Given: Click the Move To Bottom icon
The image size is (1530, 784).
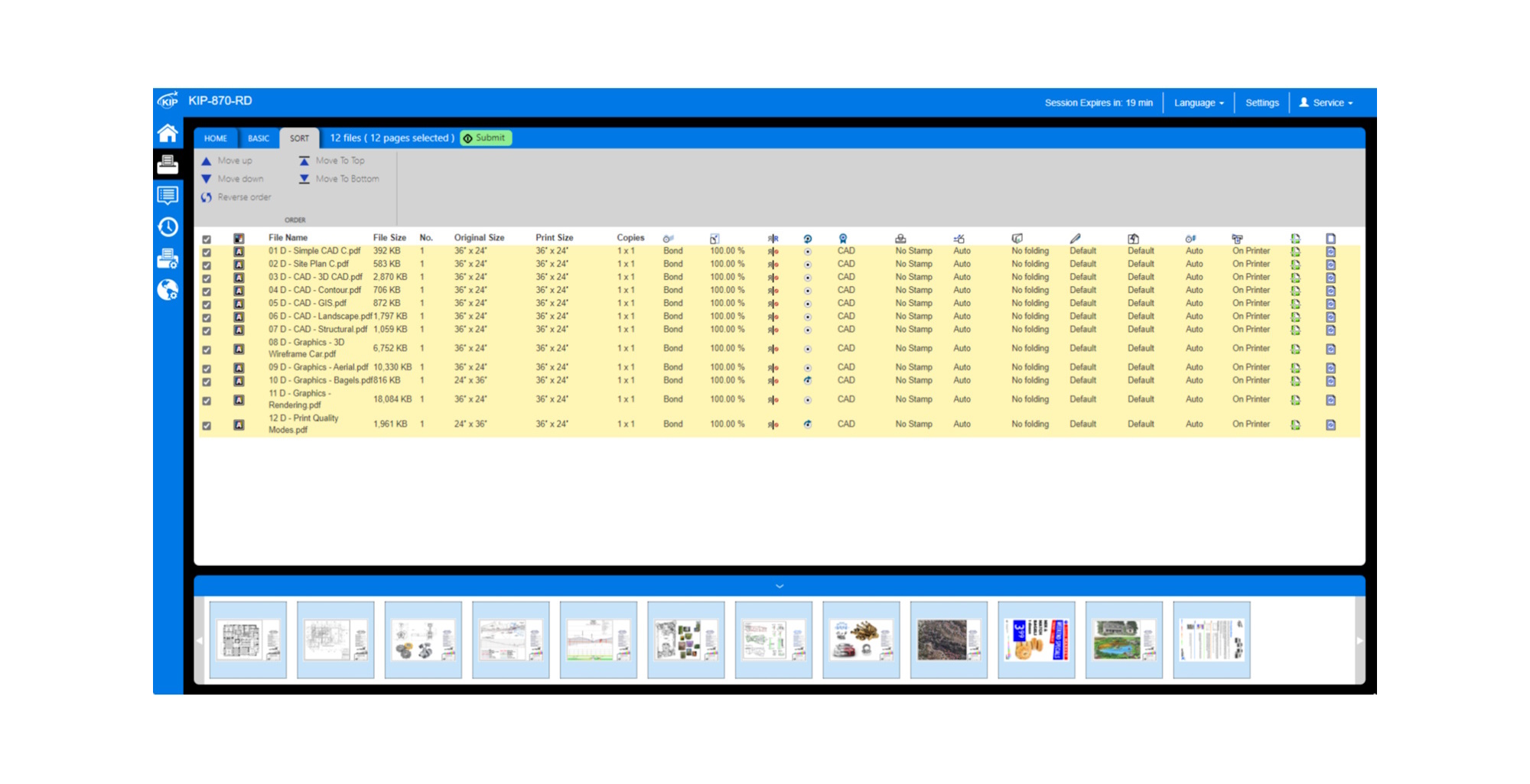Looking at the screenshot, I should (304, 179).
